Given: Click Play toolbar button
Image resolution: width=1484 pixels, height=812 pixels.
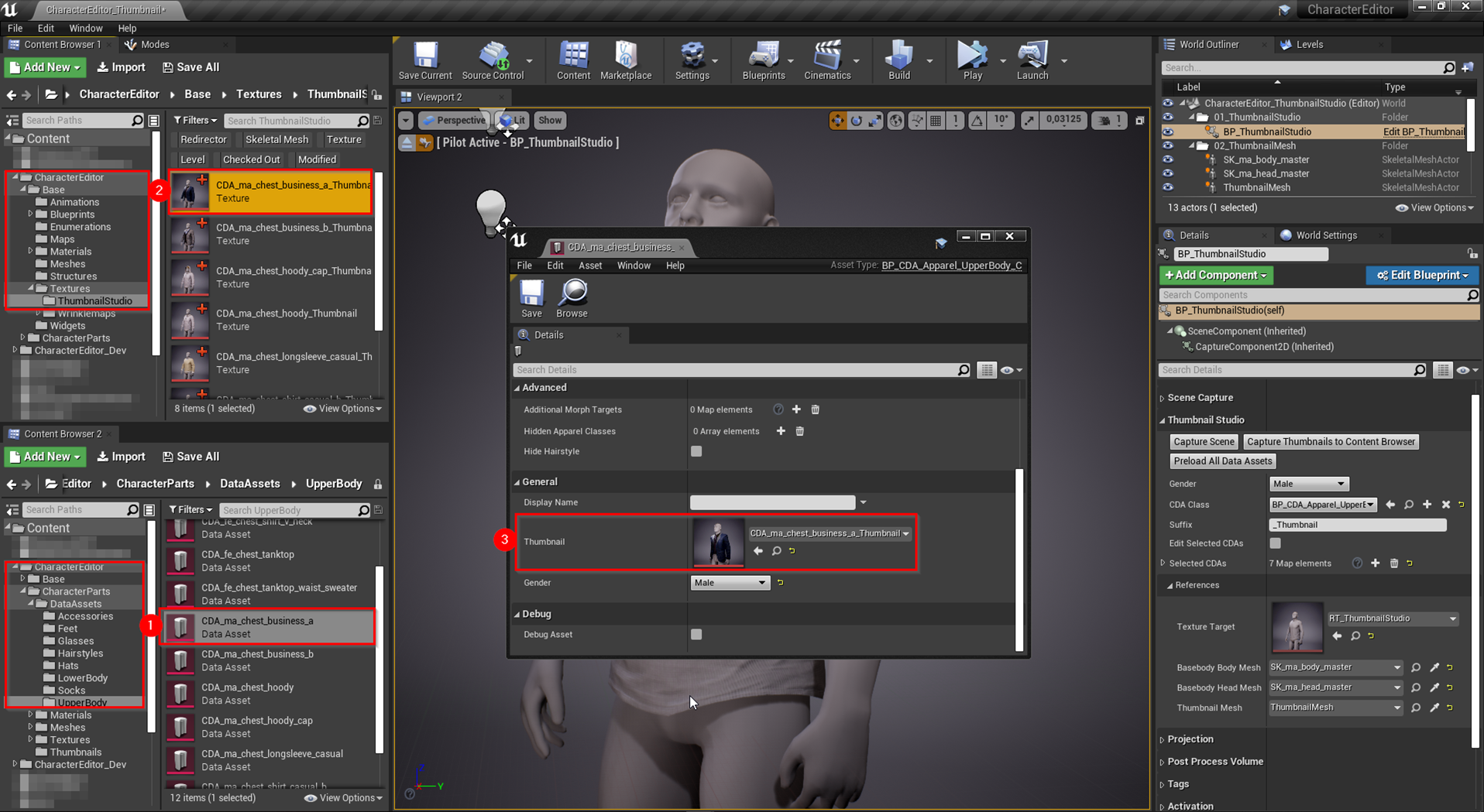Looking at the screenshot, I should (972, 60).
